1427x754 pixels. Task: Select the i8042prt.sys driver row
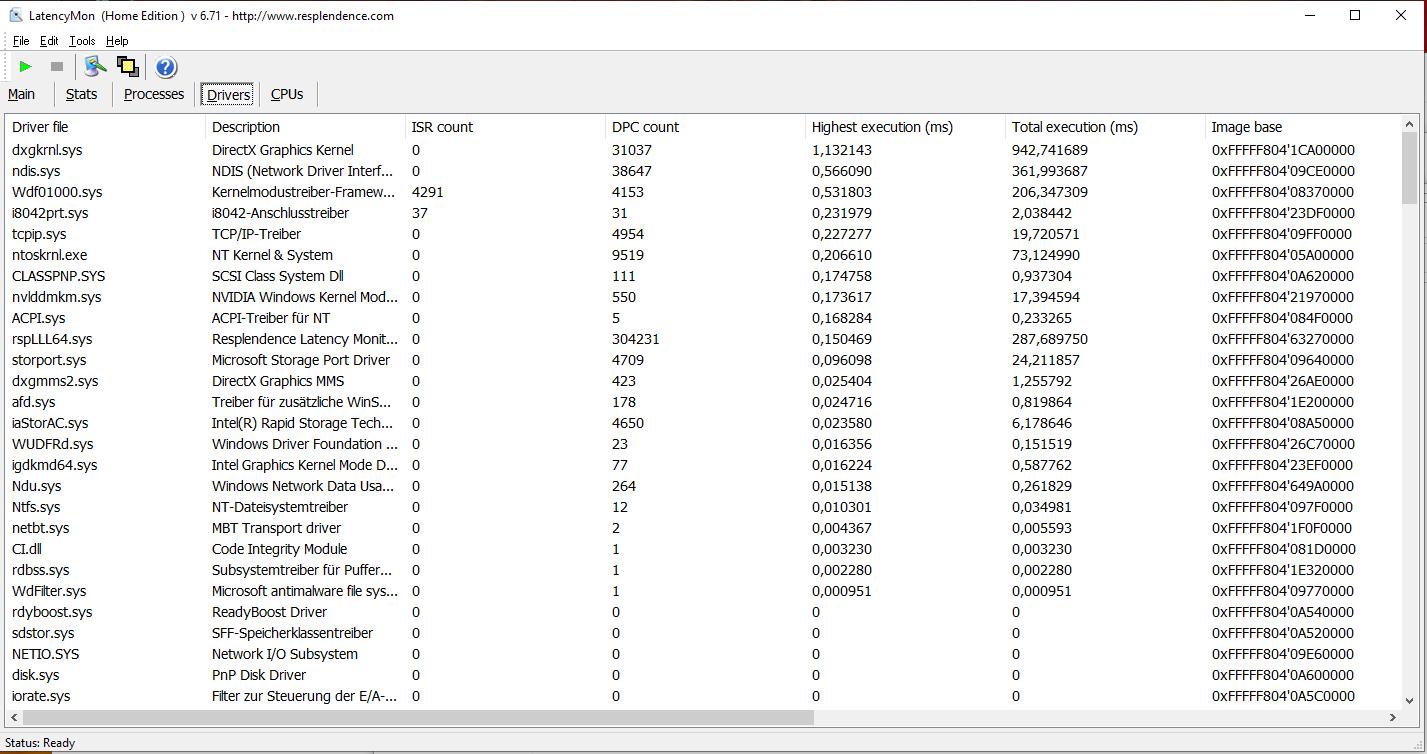pyautogui.click(x=704, y=213)
